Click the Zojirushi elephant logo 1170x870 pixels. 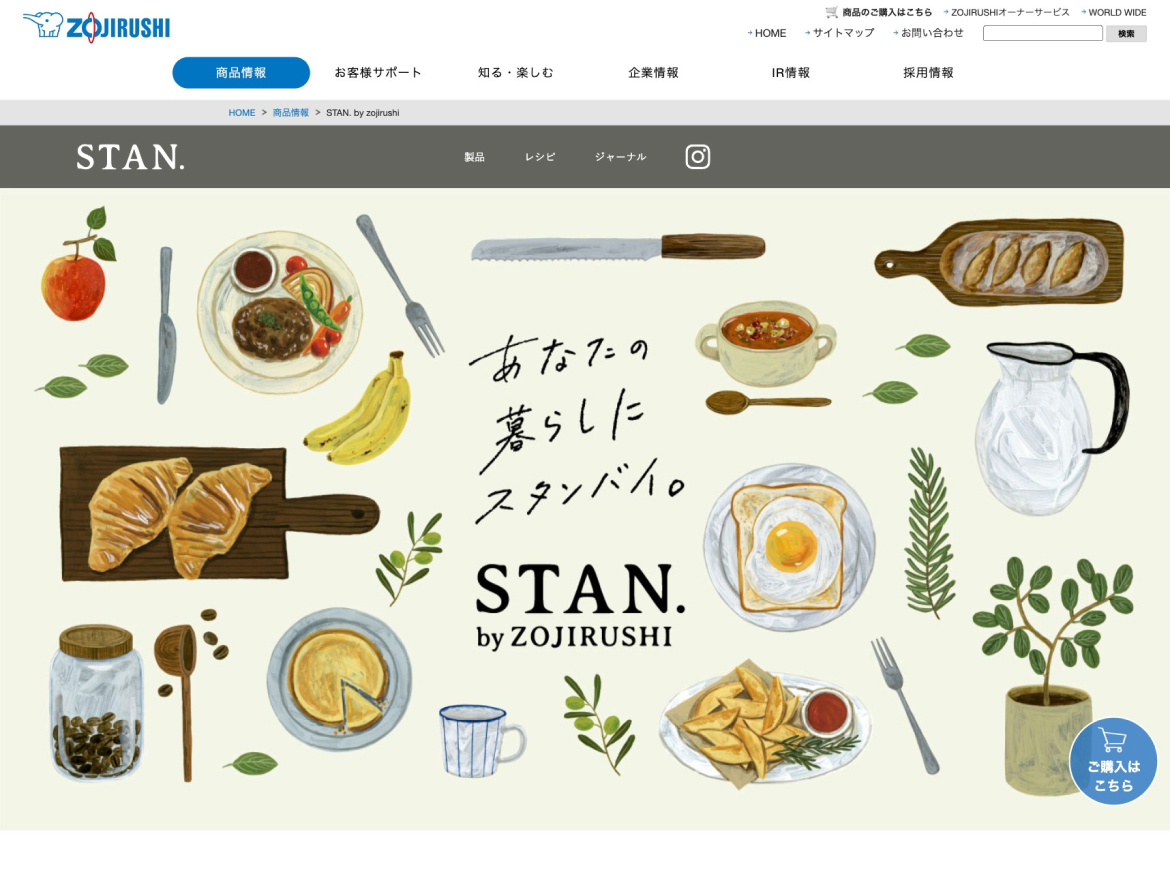pyautogui.click(x=96, y=28)
